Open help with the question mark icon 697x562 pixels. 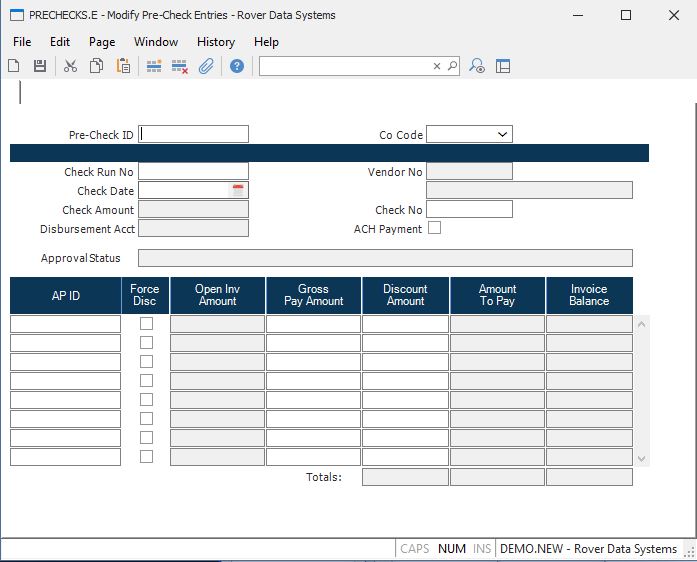coord(237,66)
